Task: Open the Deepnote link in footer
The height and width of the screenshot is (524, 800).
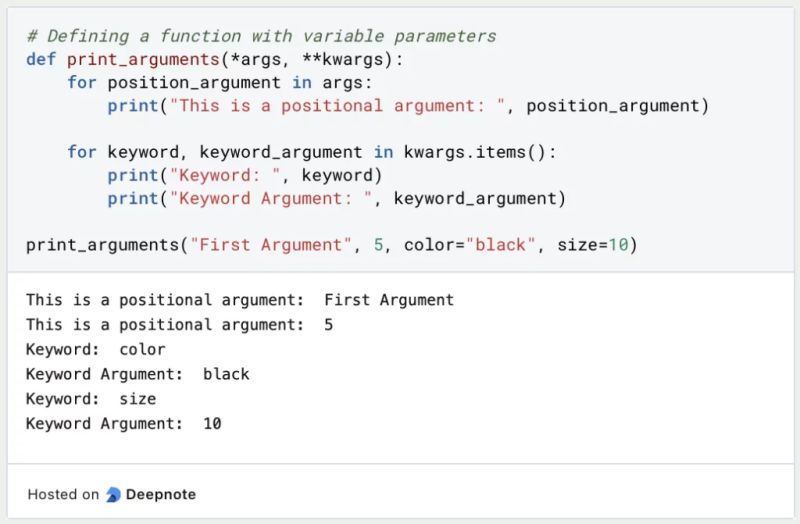Action: pyautogui.click(x=160, y=494)
